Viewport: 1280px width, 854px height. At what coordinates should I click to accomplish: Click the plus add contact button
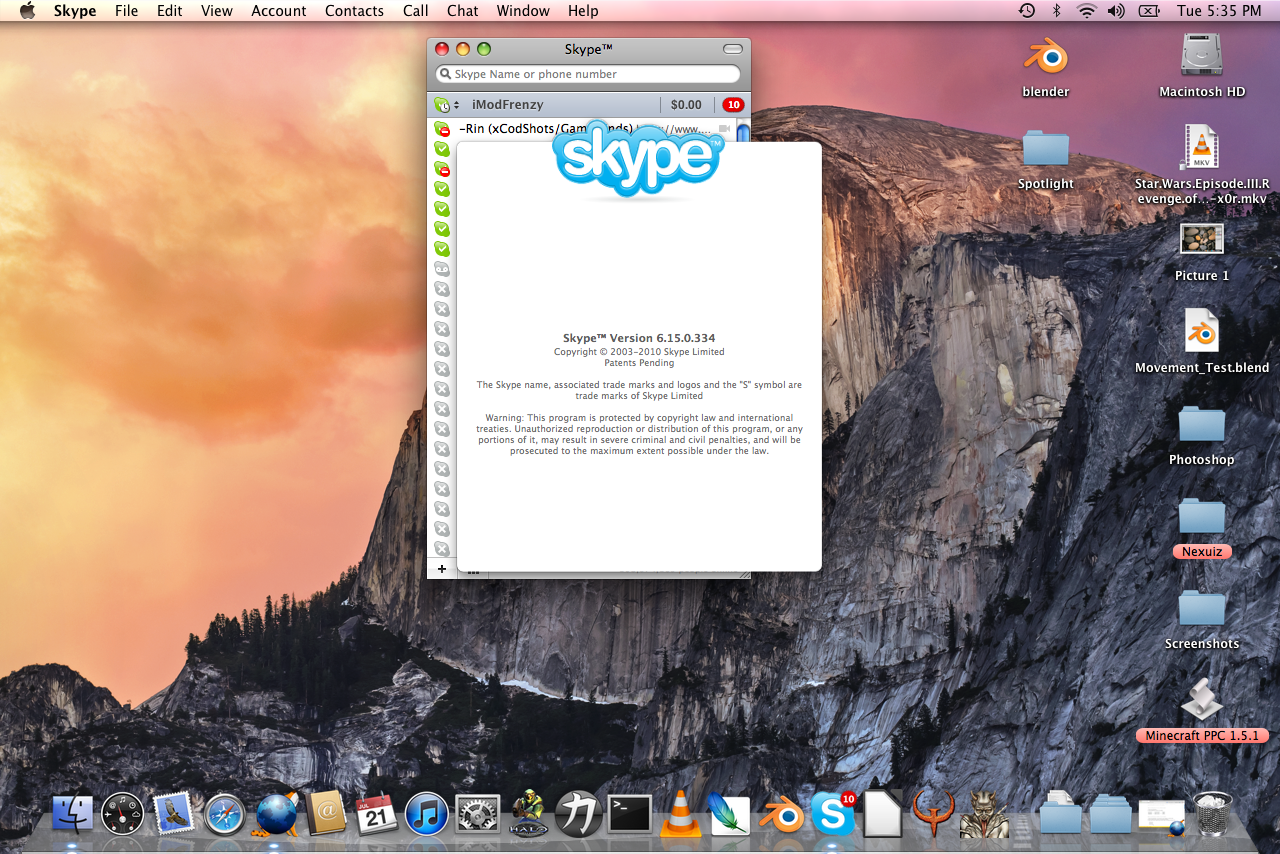coord(442,568)
